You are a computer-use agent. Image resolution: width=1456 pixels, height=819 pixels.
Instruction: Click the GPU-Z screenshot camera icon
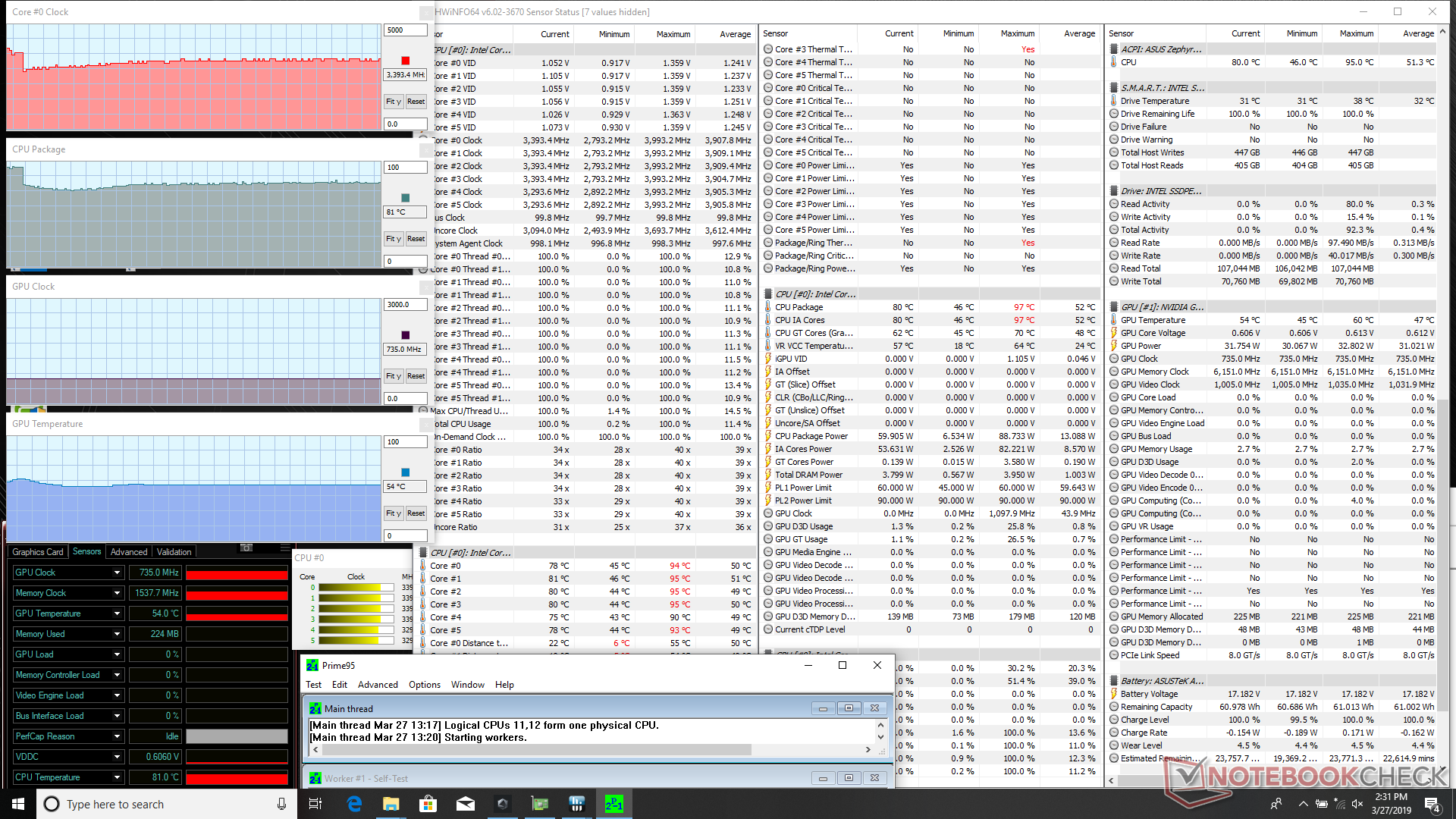[x=246, y=548]
